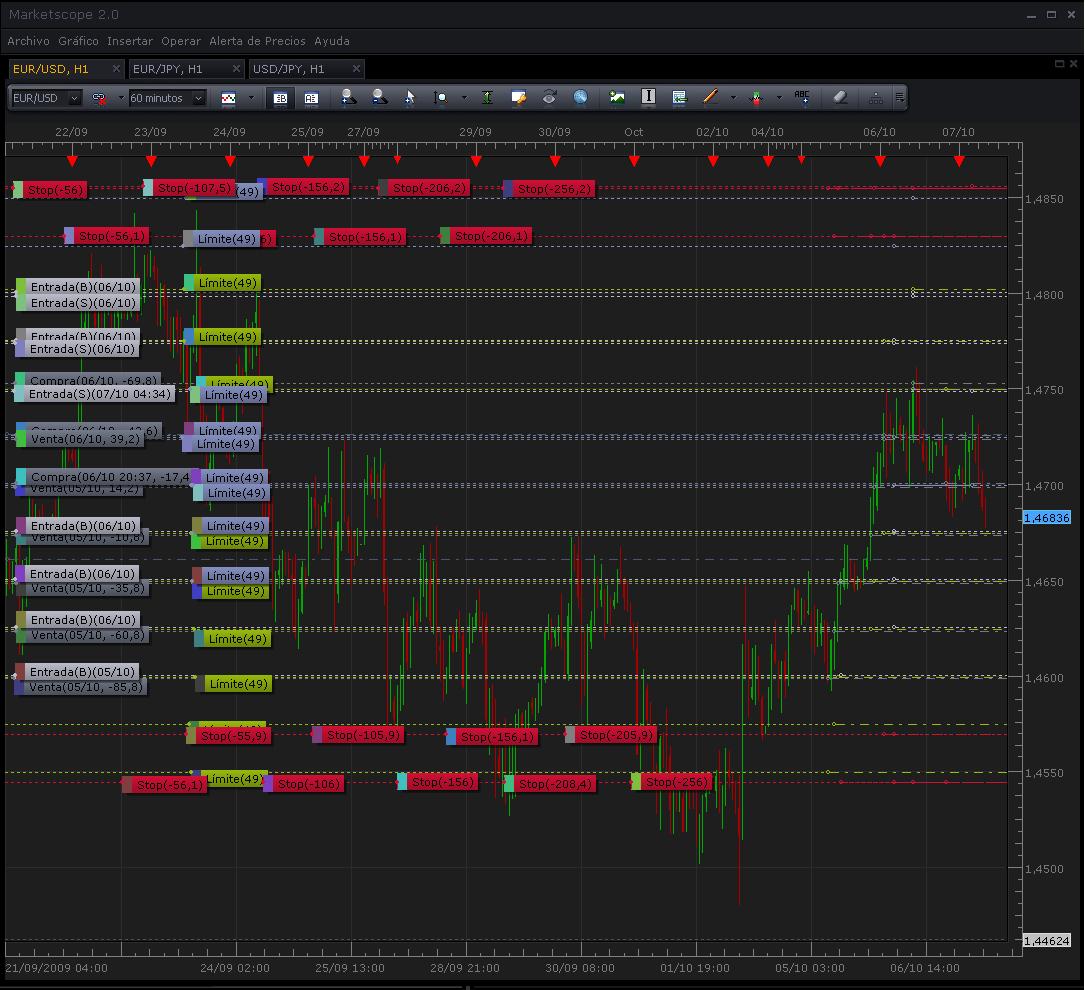
Task: Click the table with green arrow icon
Action: coord(680,98)
